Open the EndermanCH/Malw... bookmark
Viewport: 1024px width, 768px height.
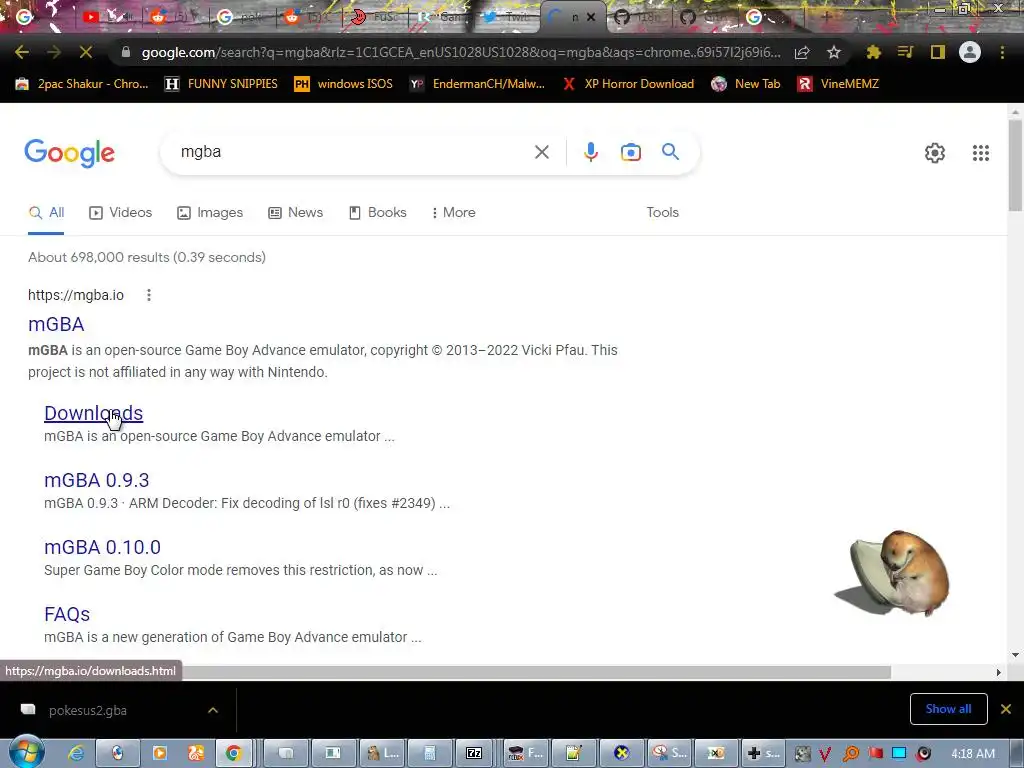click(x=477, y=84)
